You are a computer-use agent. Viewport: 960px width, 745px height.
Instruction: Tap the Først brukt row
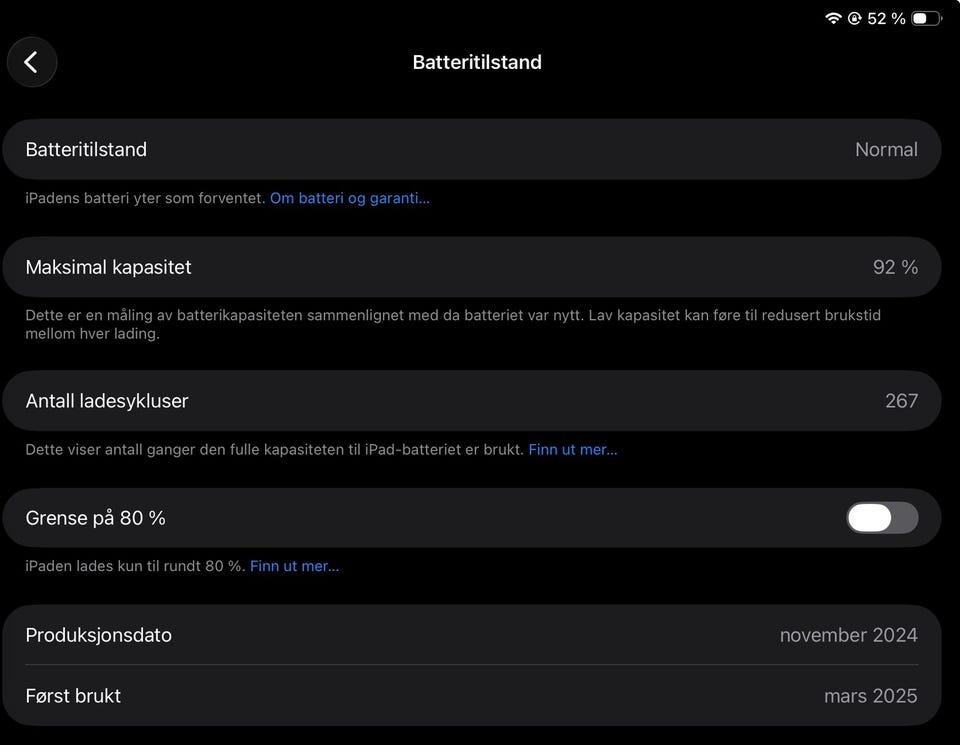pos(471,696)
